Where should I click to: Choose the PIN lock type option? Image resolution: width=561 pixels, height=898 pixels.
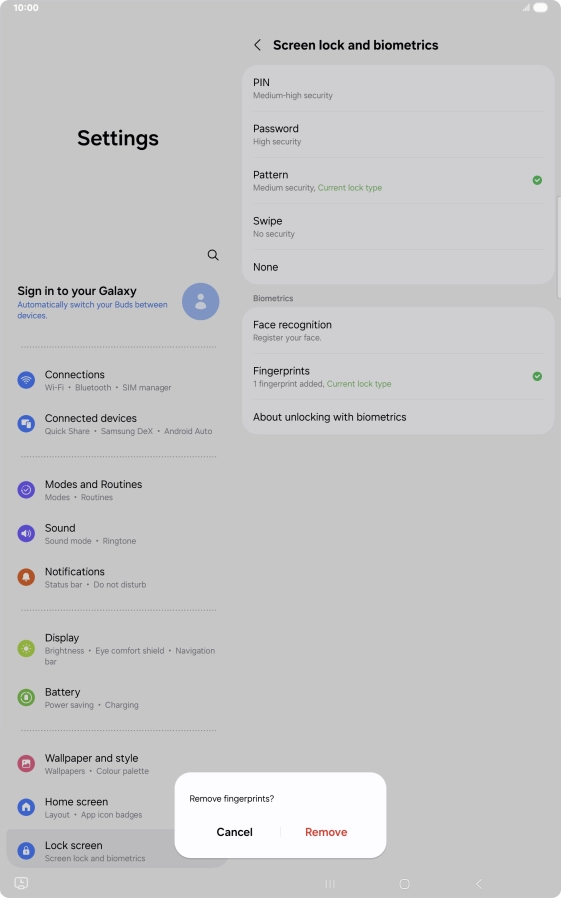pyautogui.click(x=398, y=88)
